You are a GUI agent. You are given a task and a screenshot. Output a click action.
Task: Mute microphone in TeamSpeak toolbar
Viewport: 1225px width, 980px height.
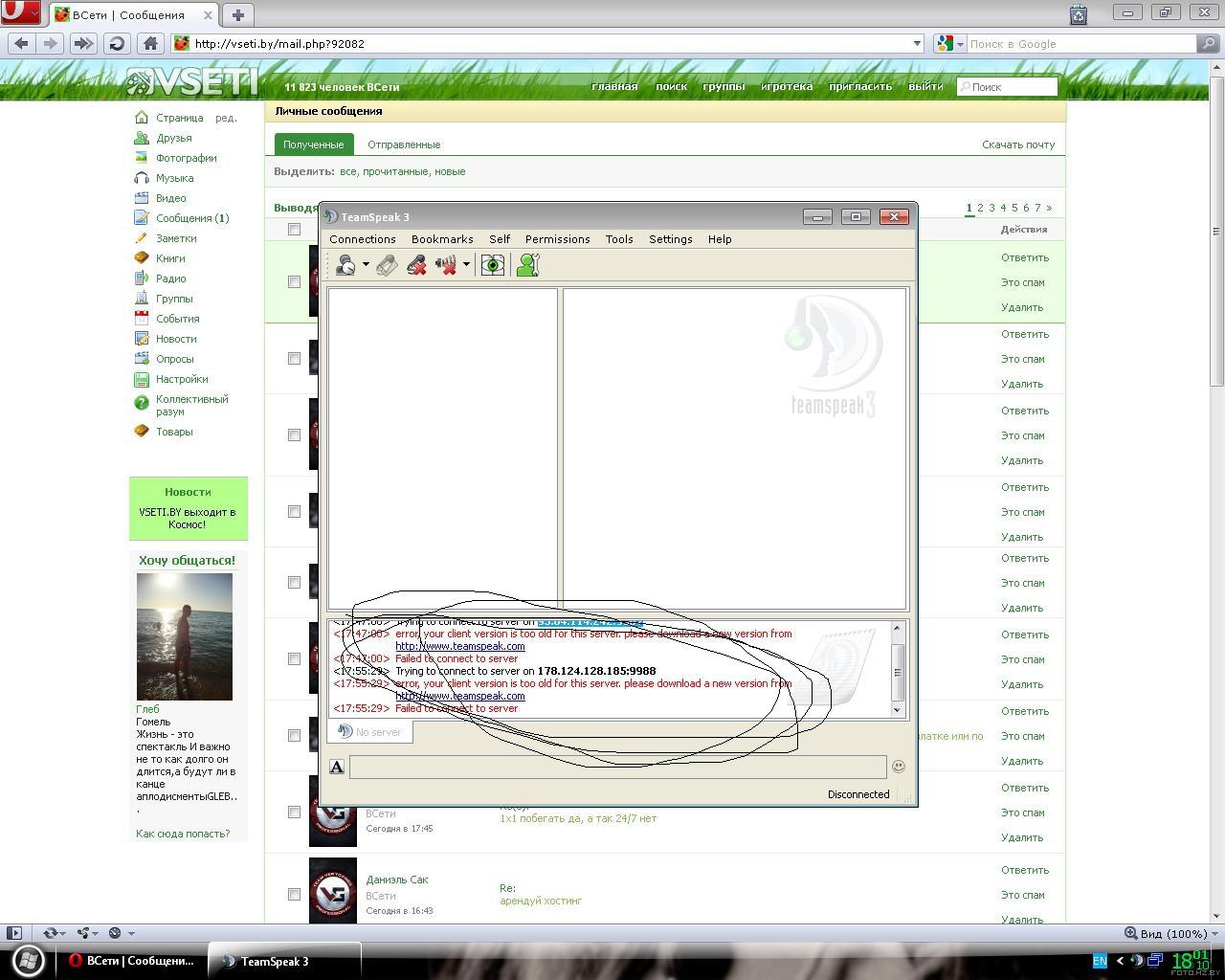tap(416, 265)
